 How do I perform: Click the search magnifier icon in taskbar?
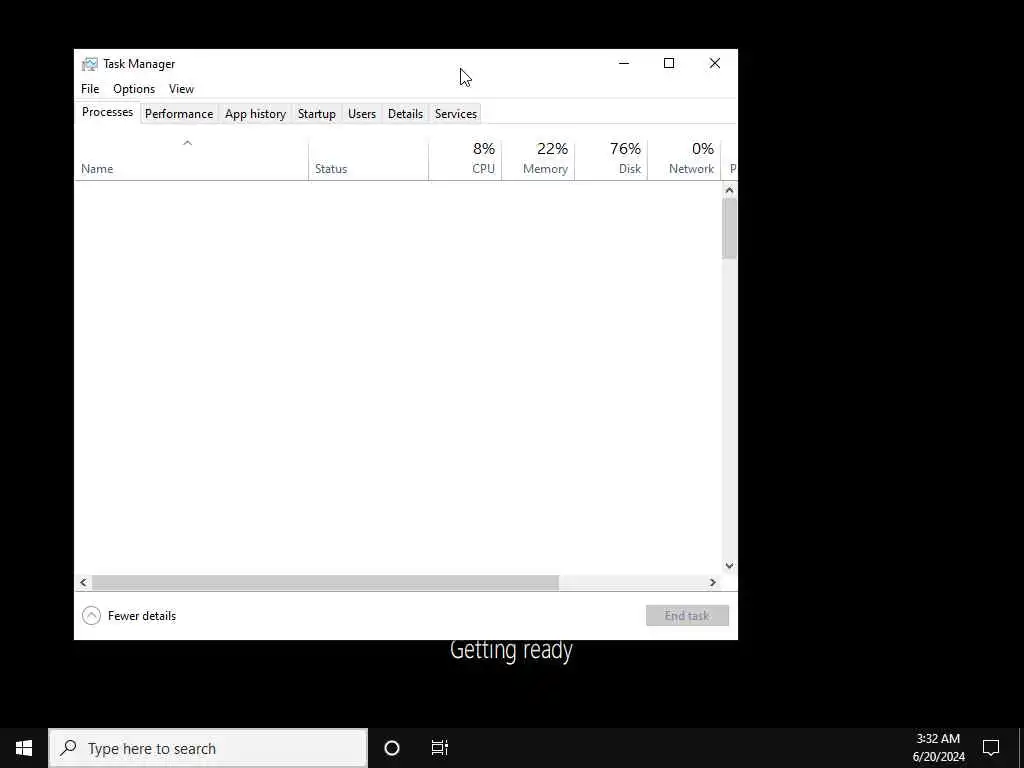pyautogui.click(x=68, y=748)
